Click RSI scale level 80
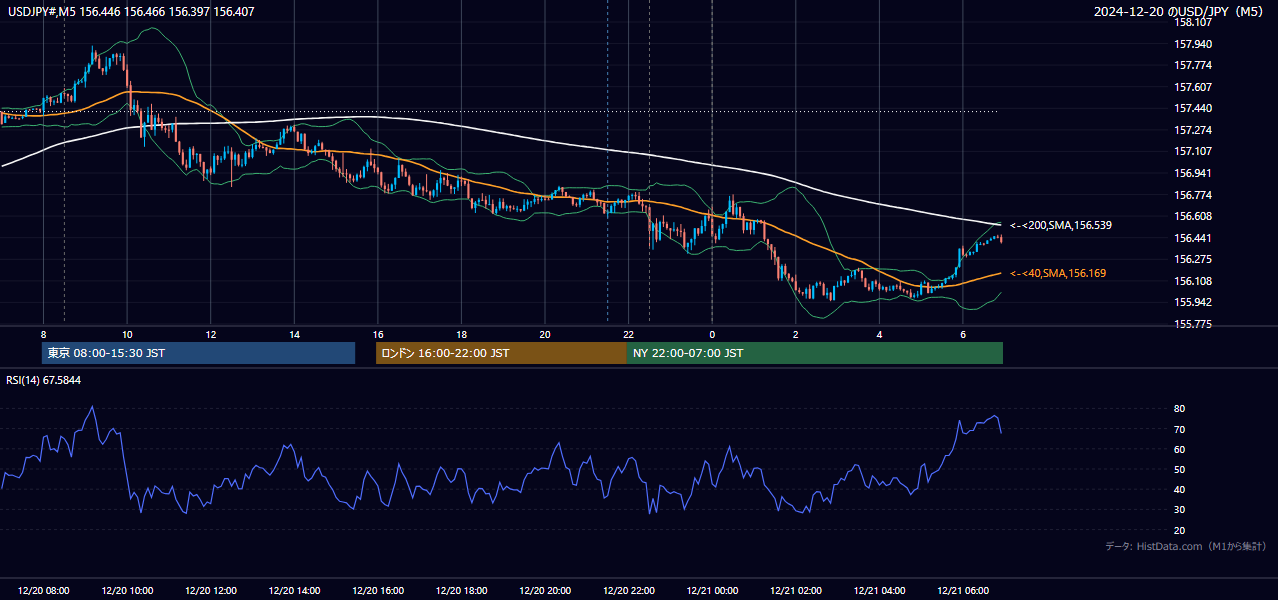This screenshot has height=600, width=1278. tap(1179, 409)
